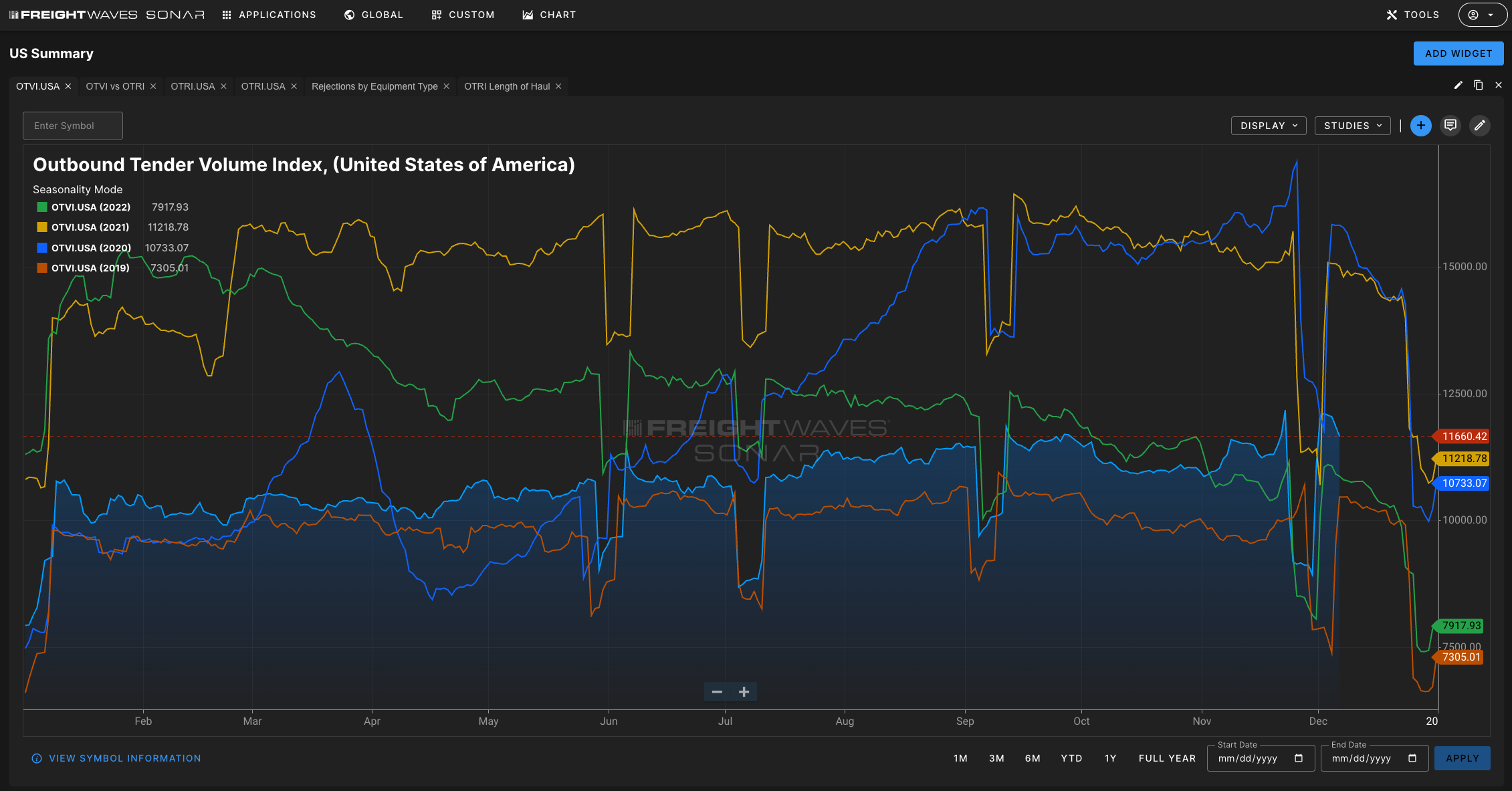The image size is (1512, 791).
Task: Click the CHART view icon
Action: (x=549, y=14)
